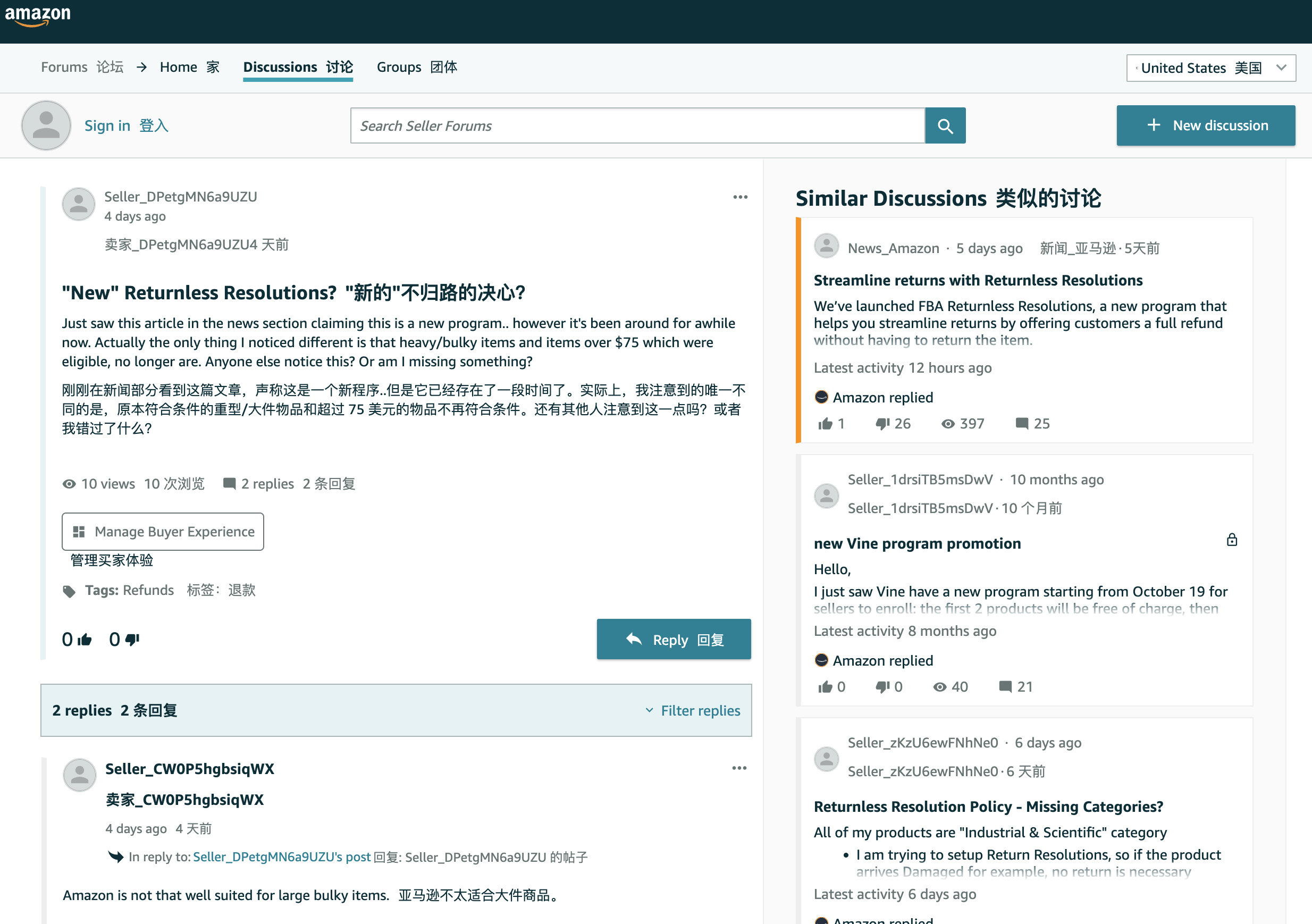Focus the Search Seller Forums field
The height and width of the screenshot is (924, 1312).
(x=638, y=125)
